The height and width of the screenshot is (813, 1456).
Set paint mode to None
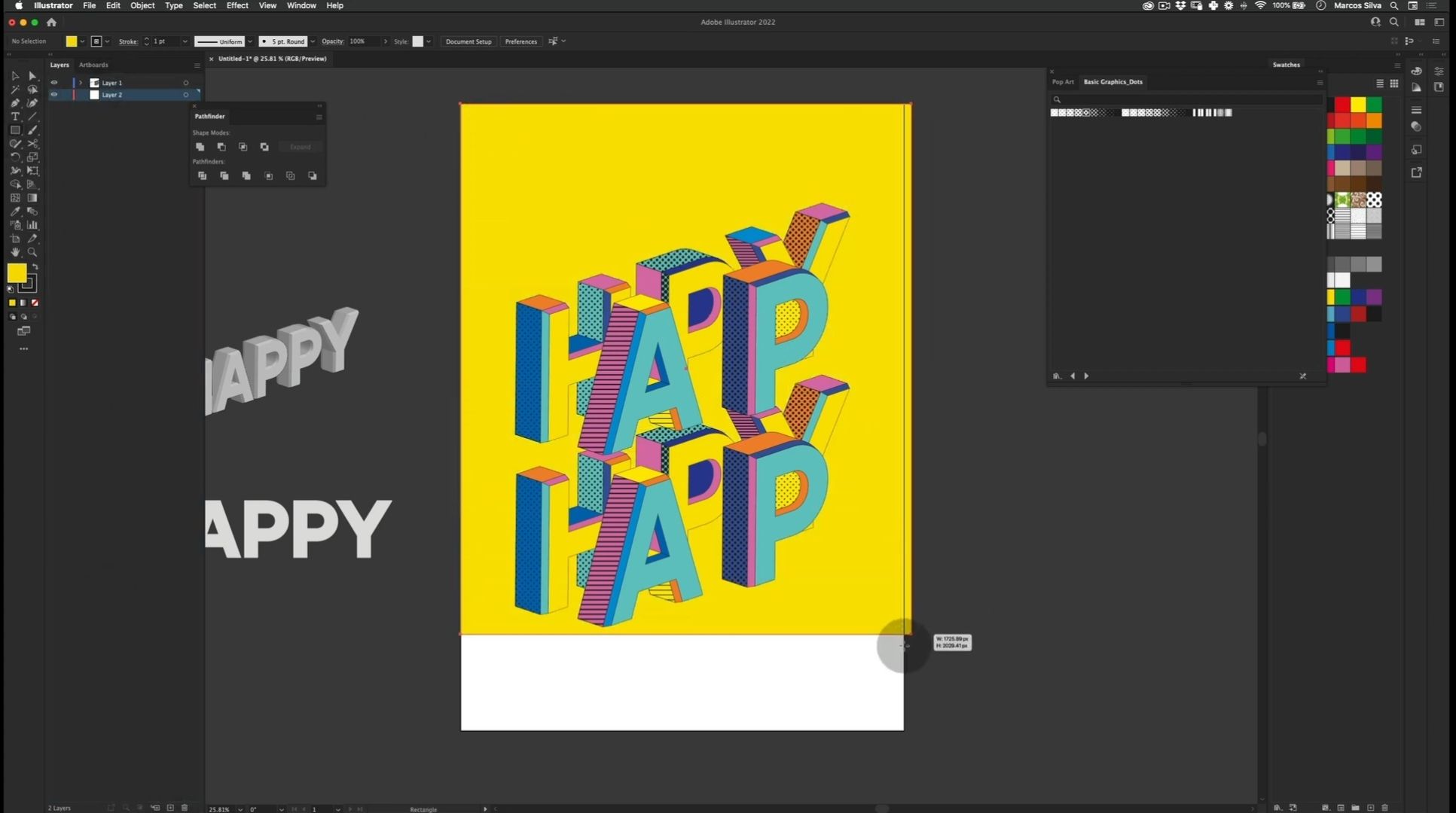tap(35, 303)
